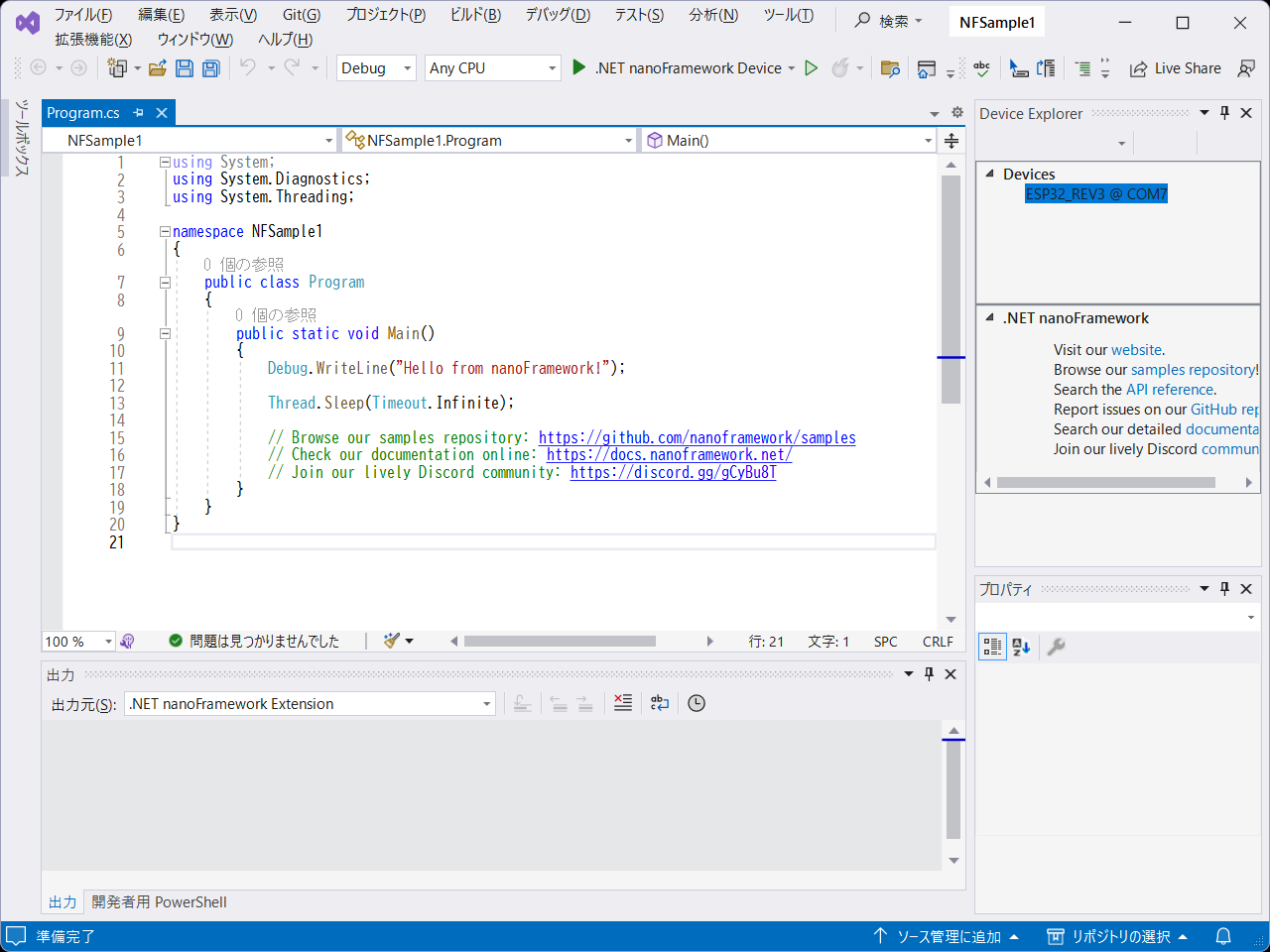Collapse the Main method code block
The width and height of the screenshot is (1270, 952).
(x=165, y=334)
